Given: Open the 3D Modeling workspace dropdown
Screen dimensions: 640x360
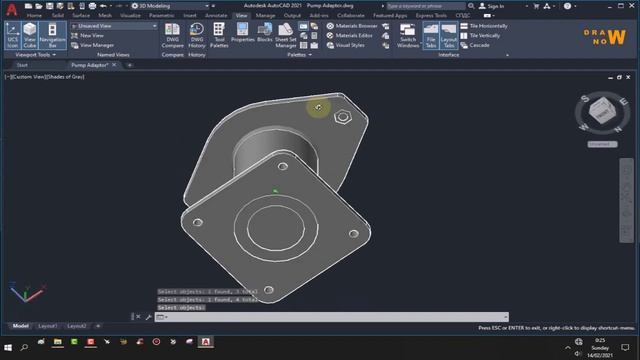Looking at the screenshot, I should [x=170, y=6].
